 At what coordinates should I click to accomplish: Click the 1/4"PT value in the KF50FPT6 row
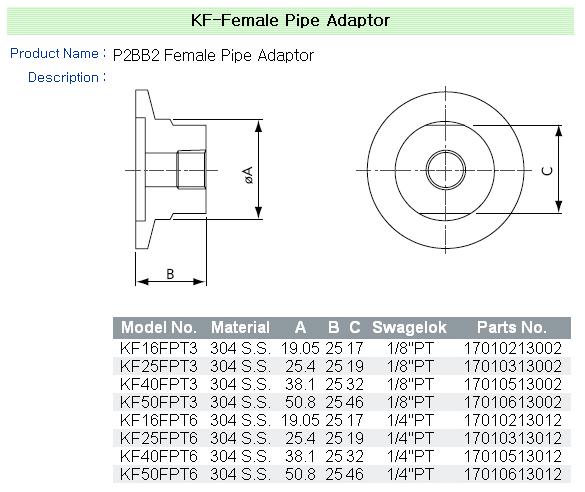point(410,474)
